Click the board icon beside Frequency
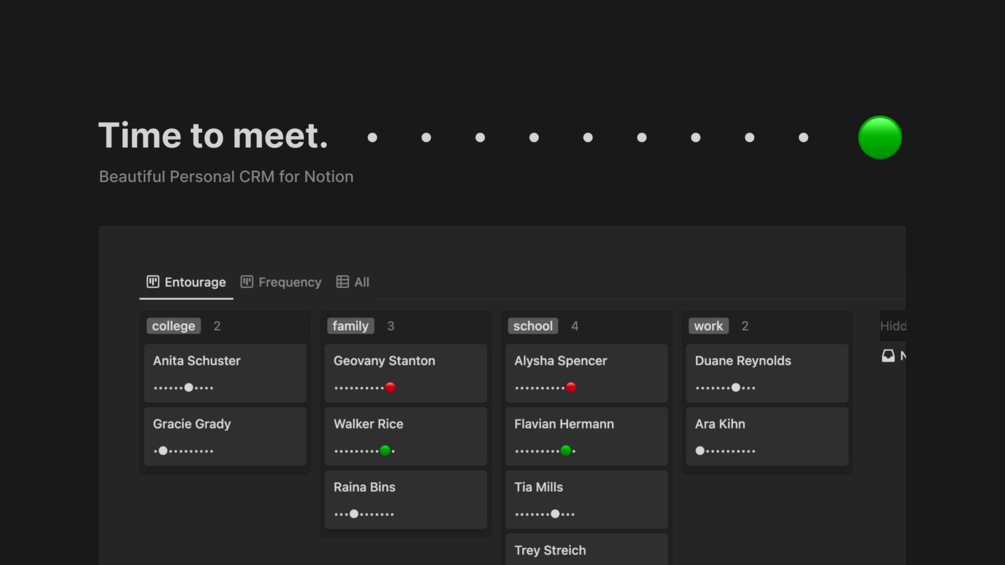The height and width of the screenshot is (565, 1005). point(247,282)
